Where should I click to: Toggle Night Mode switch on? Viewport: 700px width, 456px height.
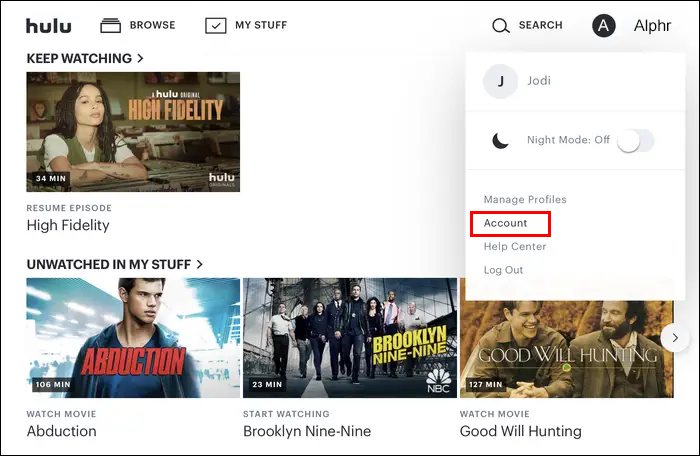(x=636, y=141)
